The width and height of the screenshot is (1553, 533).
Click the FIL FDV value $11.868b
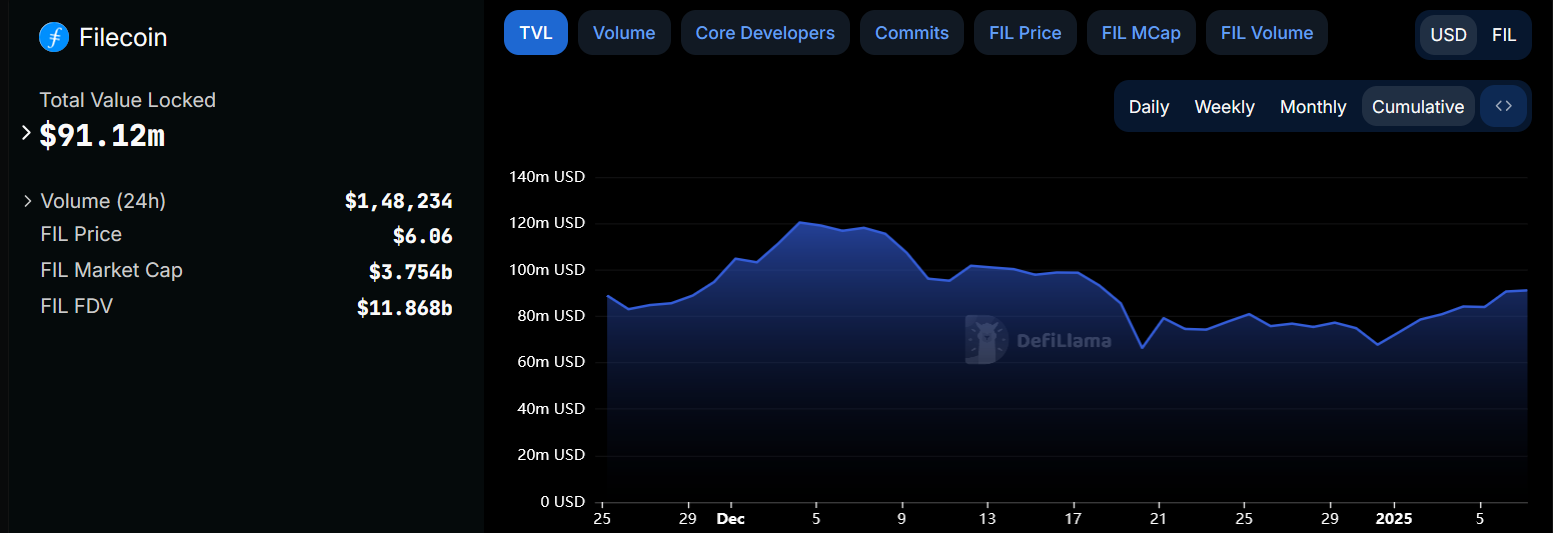click(404, 308)
